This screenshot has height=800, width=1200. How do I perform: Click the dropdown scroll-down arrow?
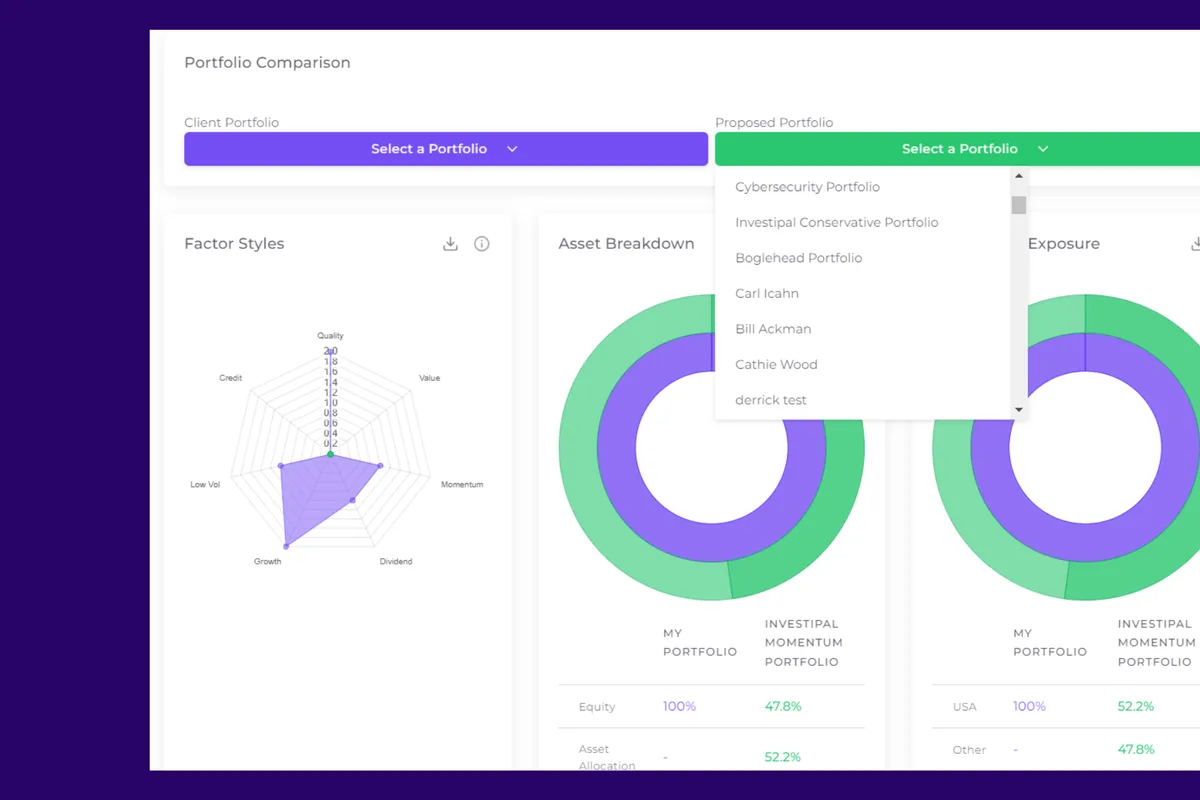coord(1019,409)
